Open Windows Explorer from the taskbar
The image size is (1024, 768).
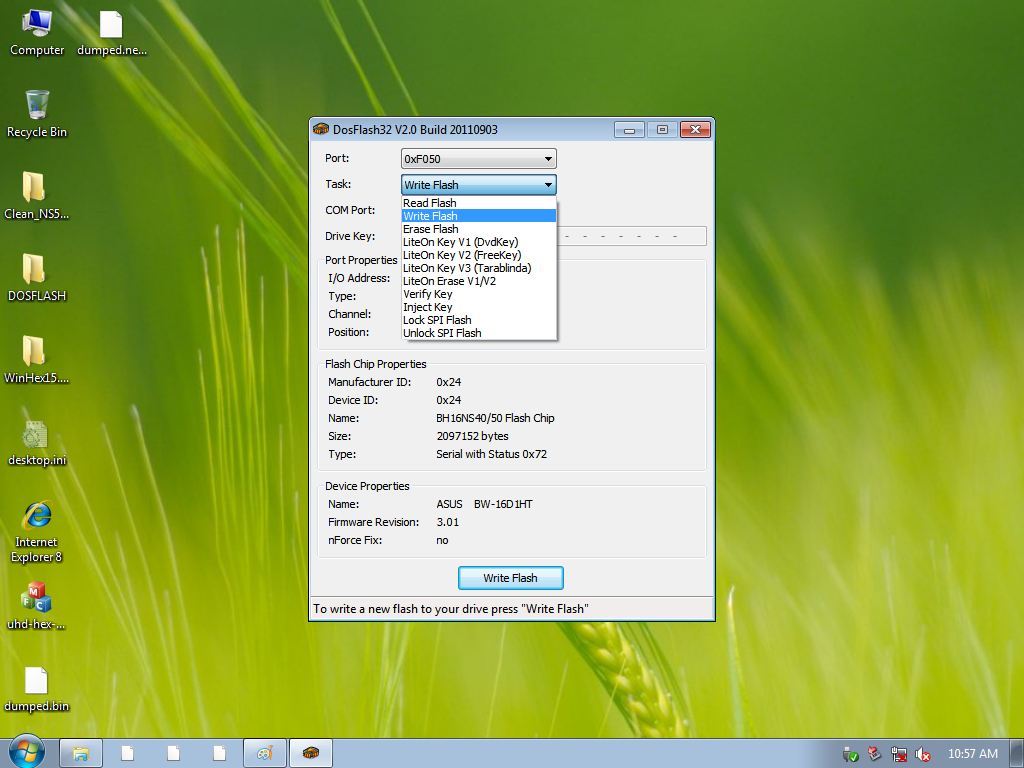click(x=81, y=753)
